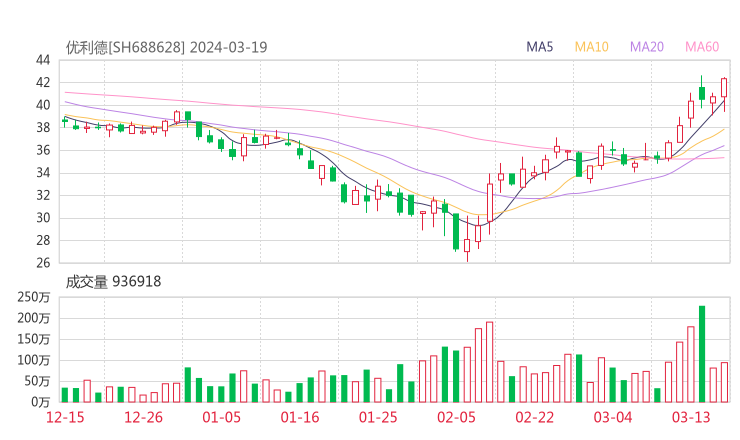Click the 02-05 date axis label
740x440 pixels.
click(x=456, y=417)
